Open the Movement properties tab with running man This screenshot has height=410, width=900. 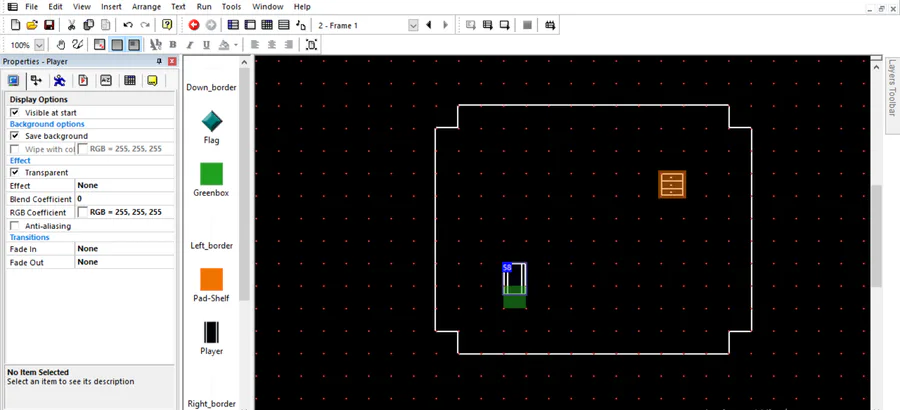click(x=59, y=80)
